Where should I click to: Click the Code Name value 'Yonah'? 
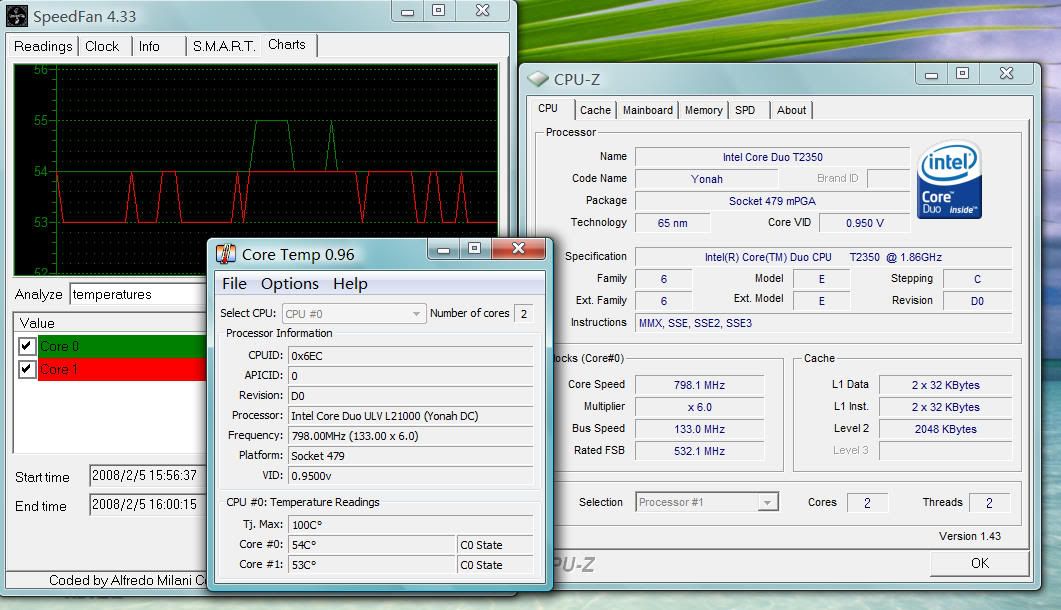[706, 179]
